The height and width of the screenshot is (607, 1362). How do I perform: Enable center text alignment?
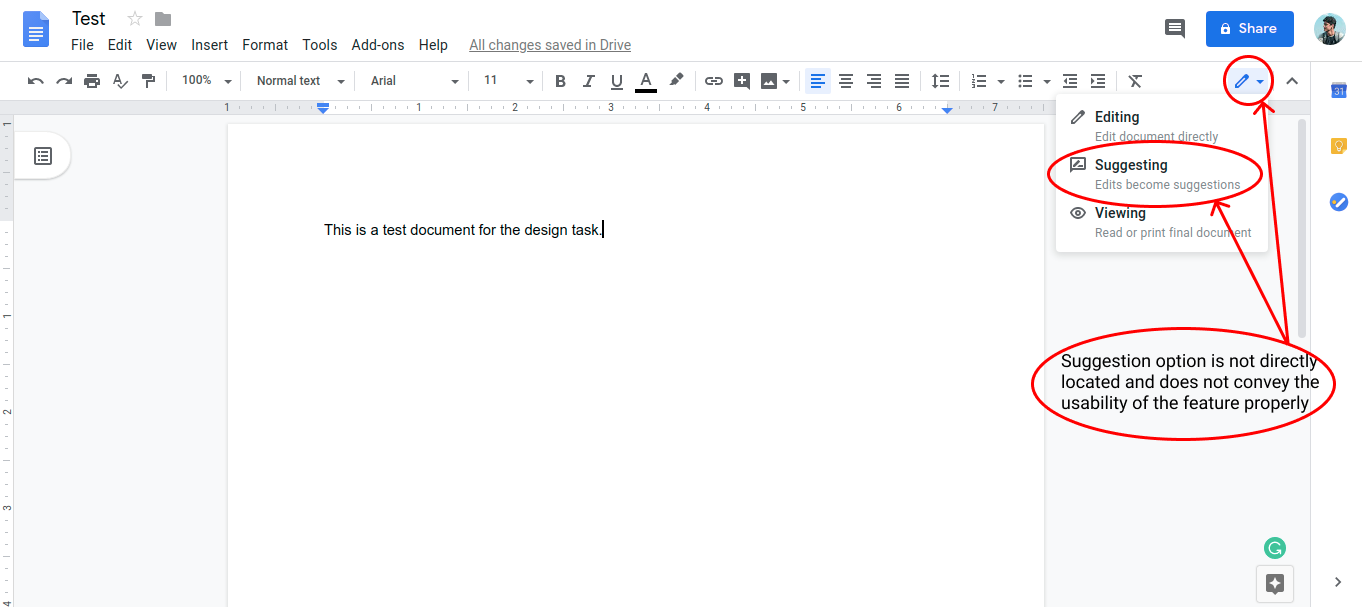point(845,81)
